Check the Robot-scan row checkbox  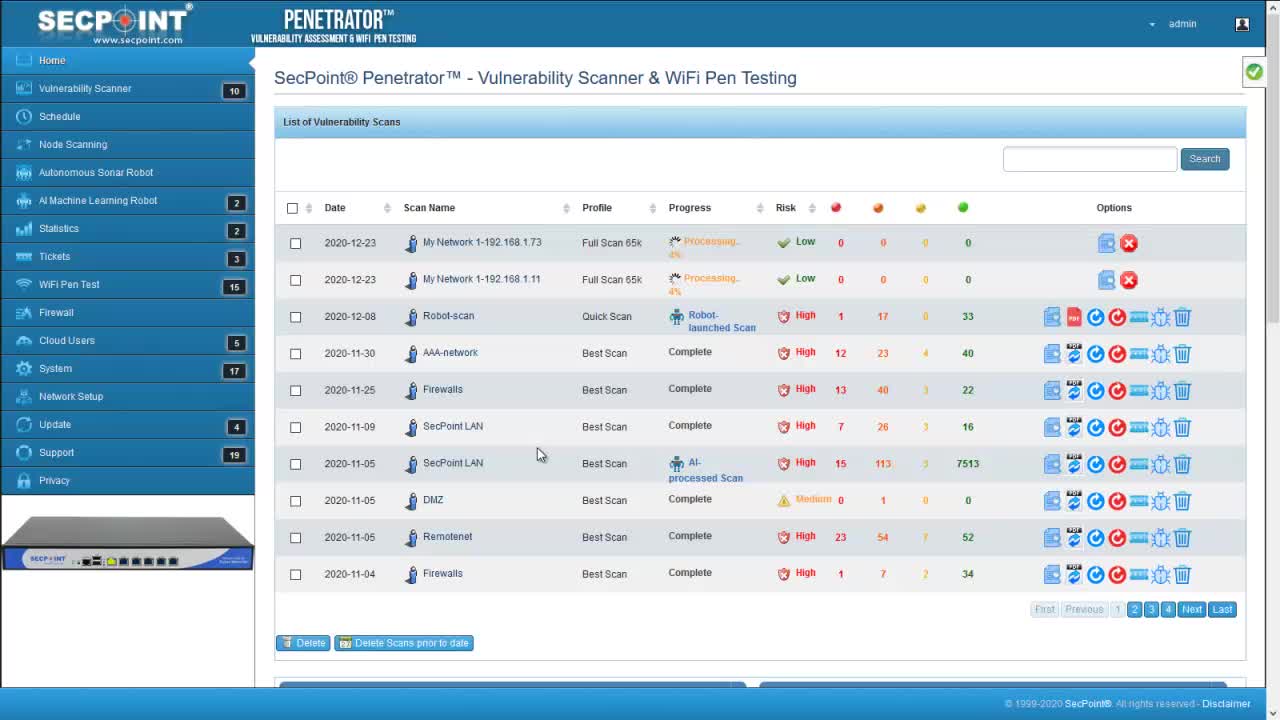tap(295, 317)
